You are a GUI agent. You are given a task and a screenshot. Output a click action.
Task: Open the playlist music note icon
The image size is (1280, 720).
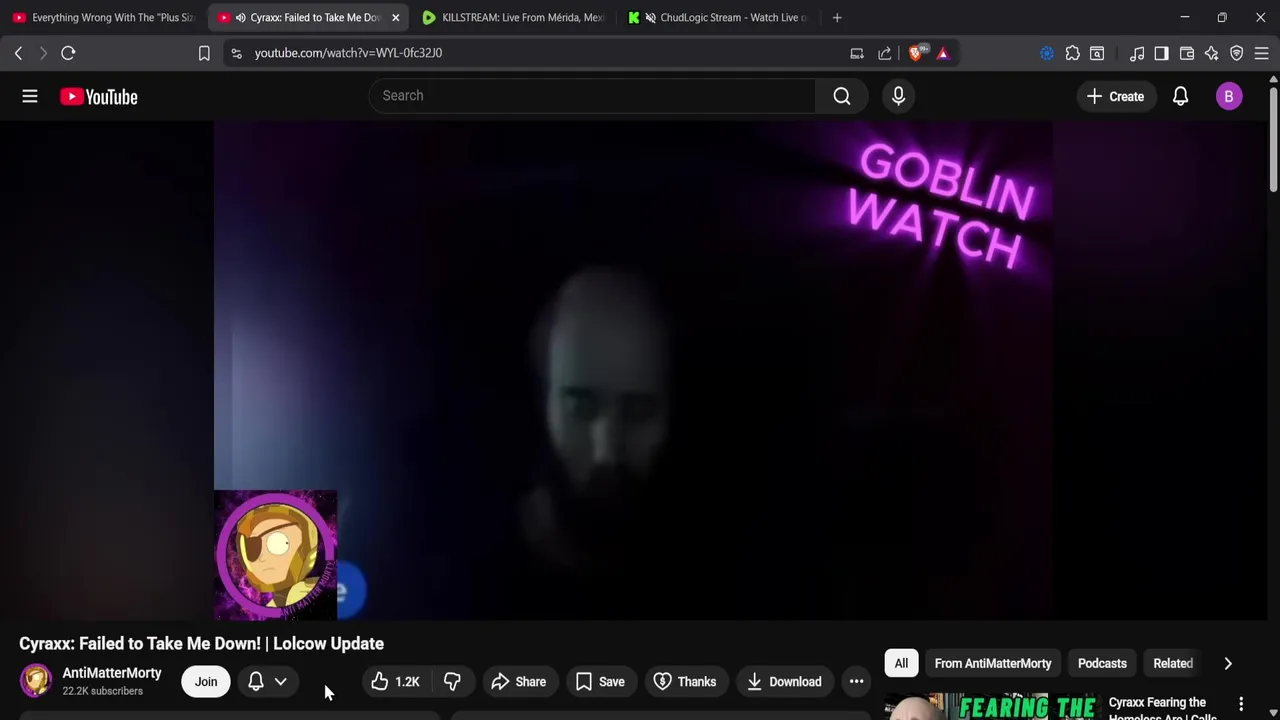click(1137, 53)
